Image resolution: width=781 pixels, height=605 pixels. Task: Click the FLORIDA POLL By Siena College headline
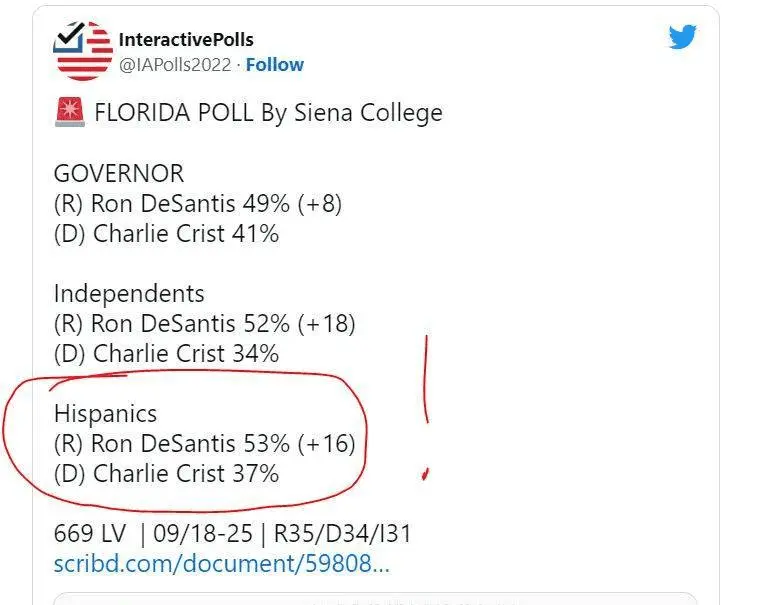coord(268,112)
